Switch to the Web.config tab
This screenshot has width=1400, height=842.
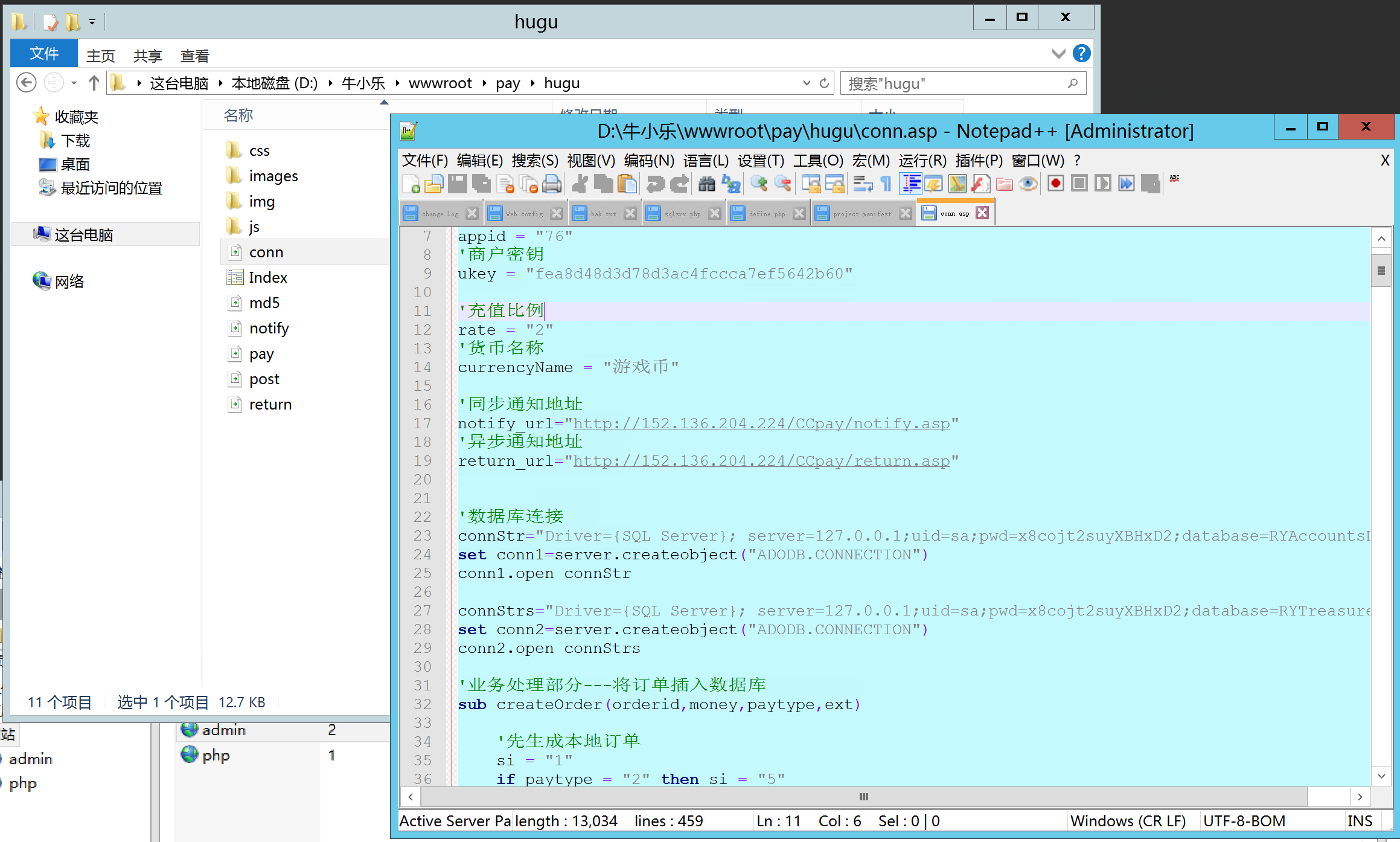(x=523, y=214)
